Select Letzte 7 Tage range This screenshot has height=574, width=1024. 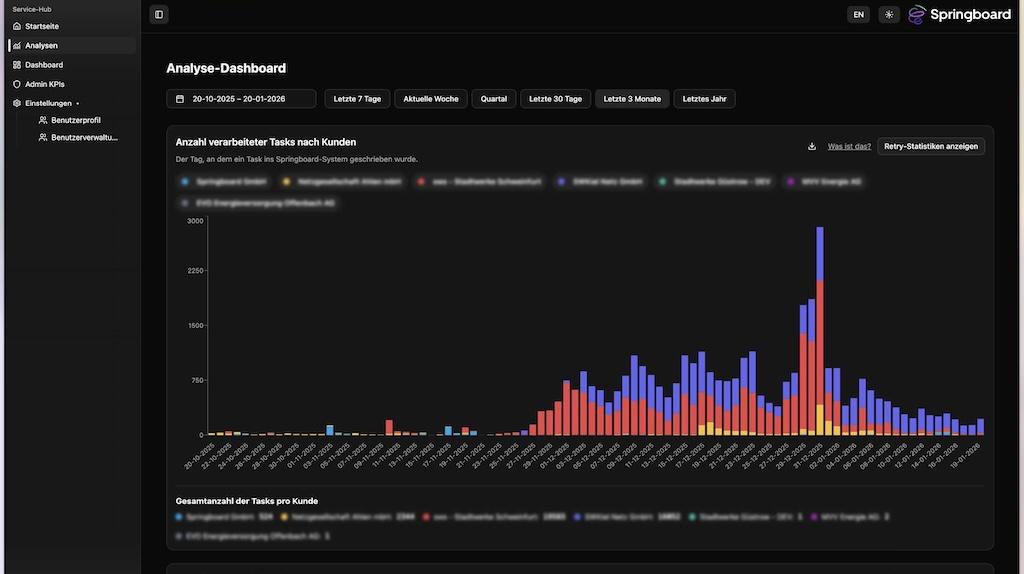(357, 99)
